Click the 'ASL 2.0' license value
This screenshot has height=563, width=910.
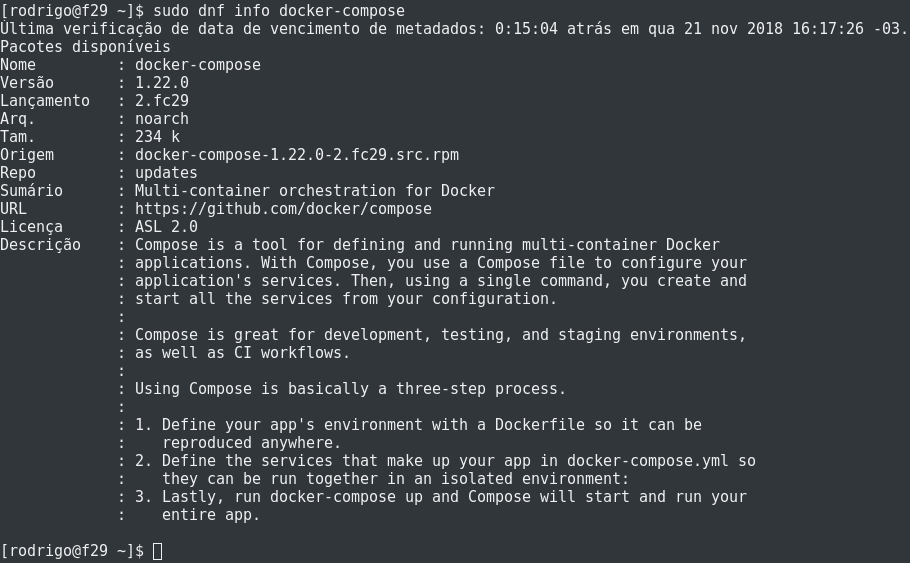166,227
